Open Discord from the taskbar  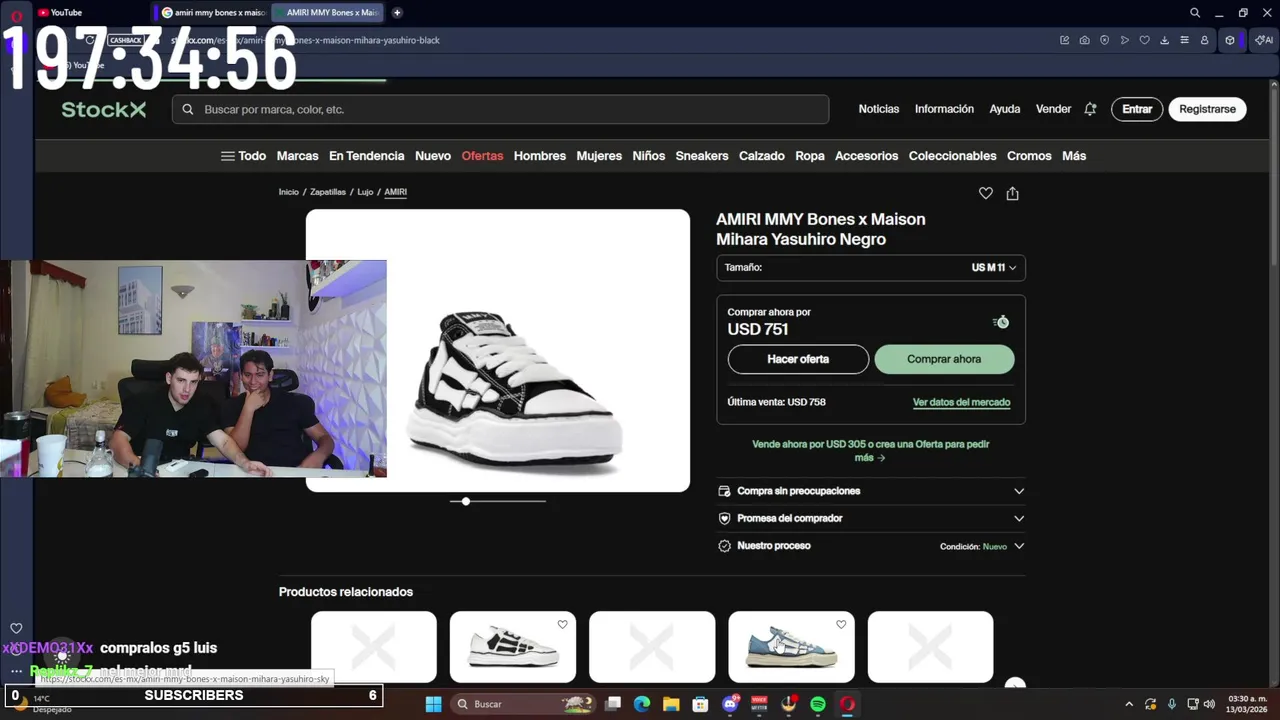pyautogui.click(x=731, y=704)
